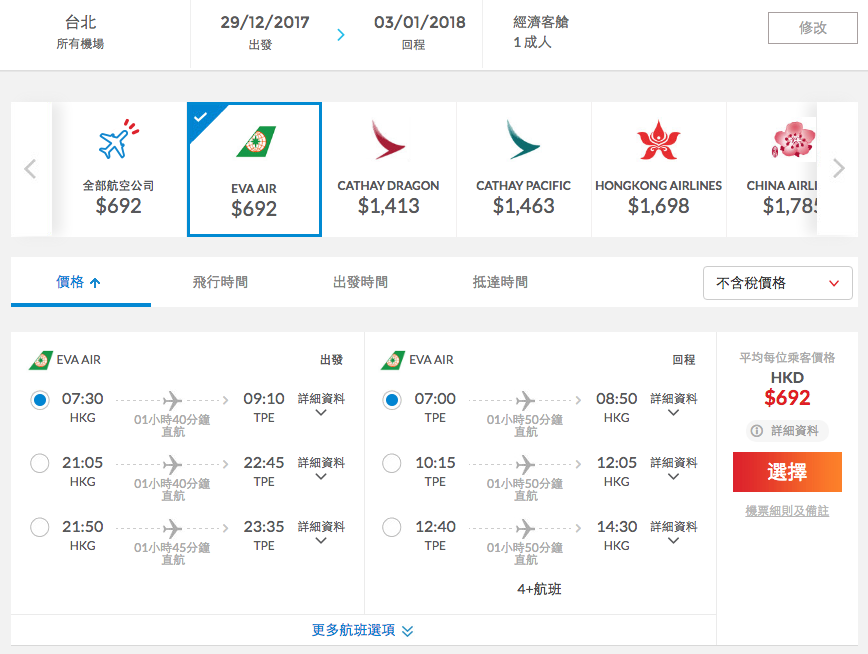Open the 機票細則及備註 link
This screenshot has width=868, height=654.
tap(787, 511)
